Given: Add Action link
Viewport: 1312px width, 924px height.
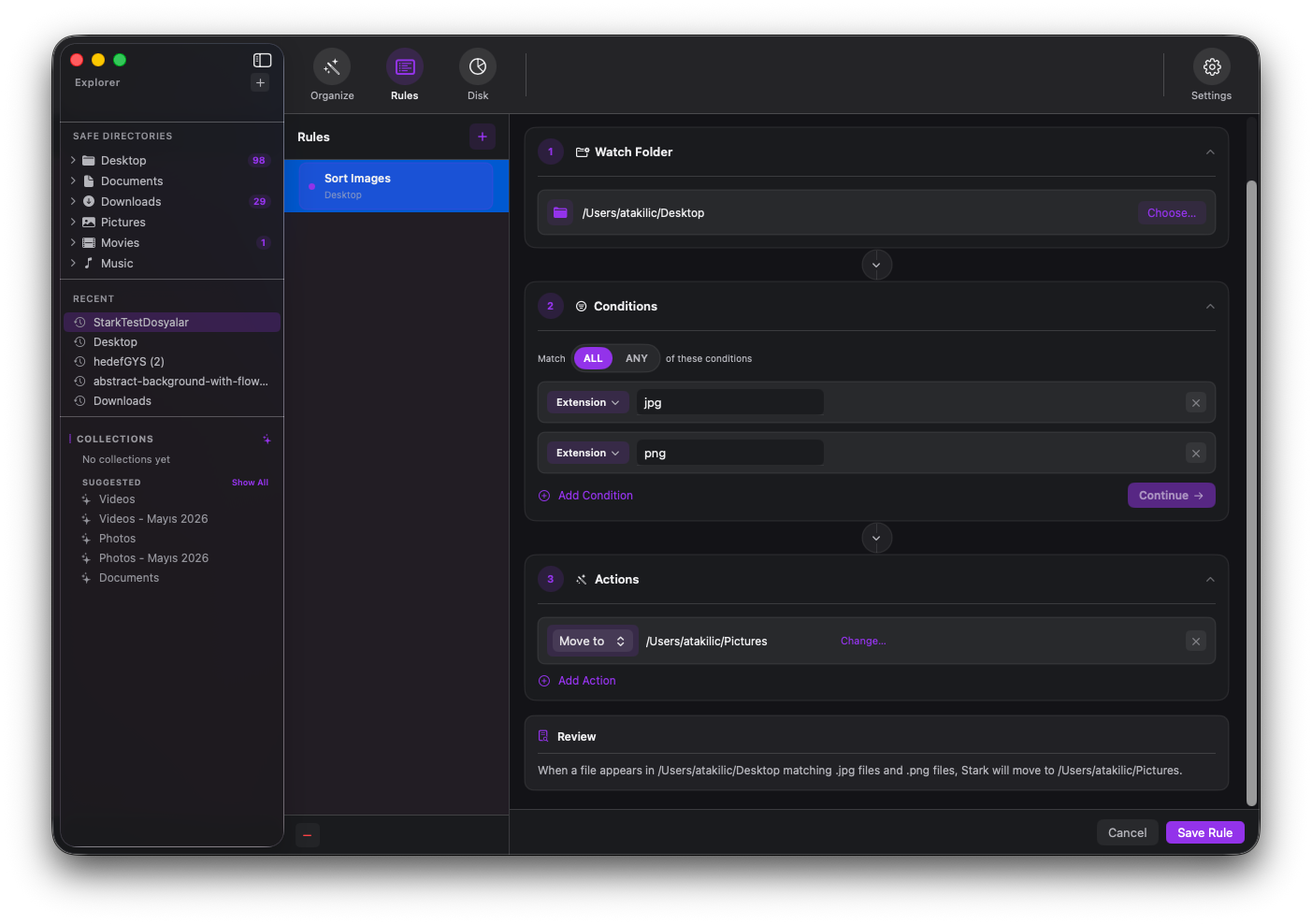Looking at the screenshot, I should point(577,681).
